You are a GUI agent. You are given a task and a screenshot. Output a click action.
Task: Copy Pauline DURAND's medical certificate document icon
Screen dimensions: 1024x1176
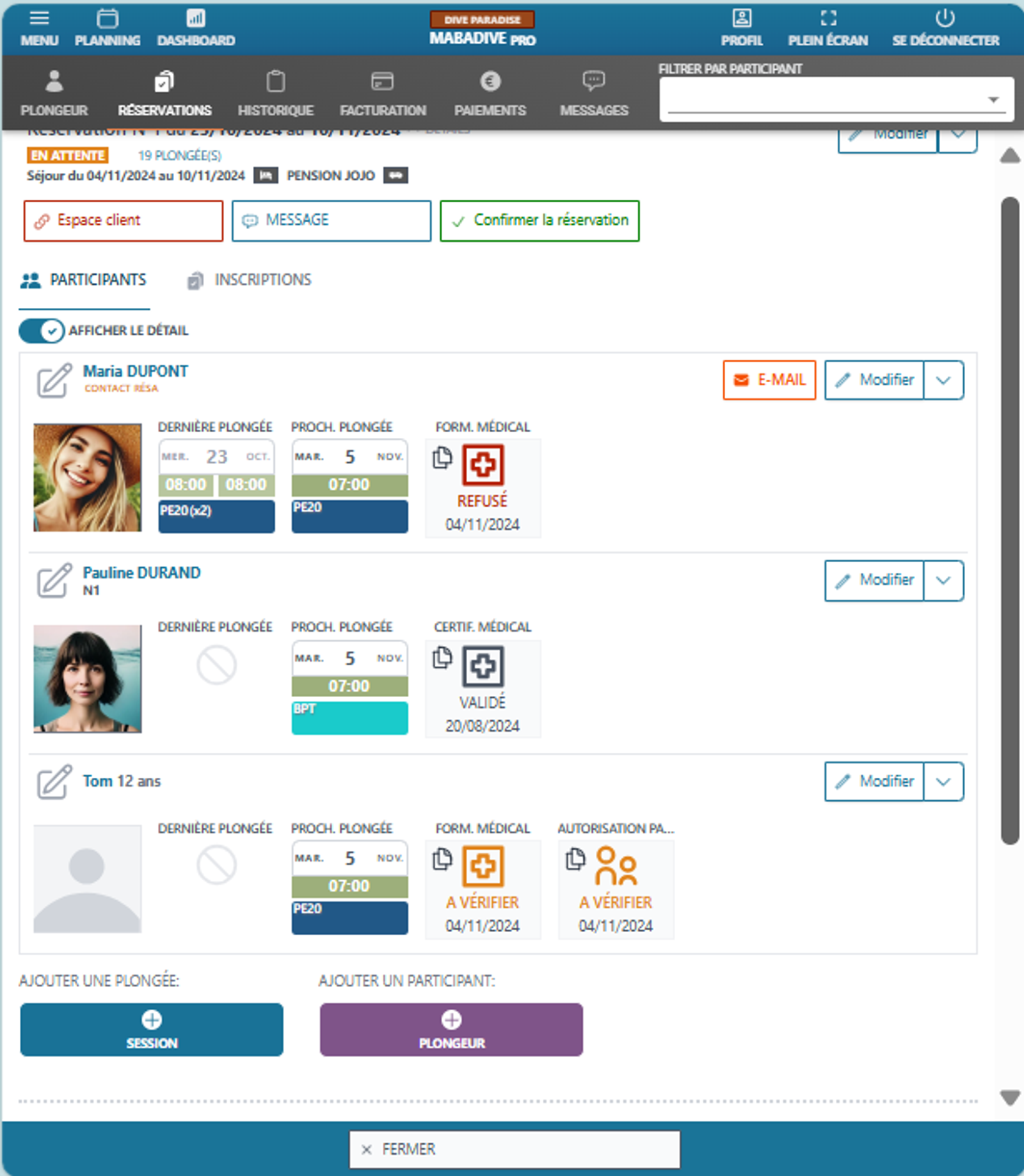click(x=442, y=657)
